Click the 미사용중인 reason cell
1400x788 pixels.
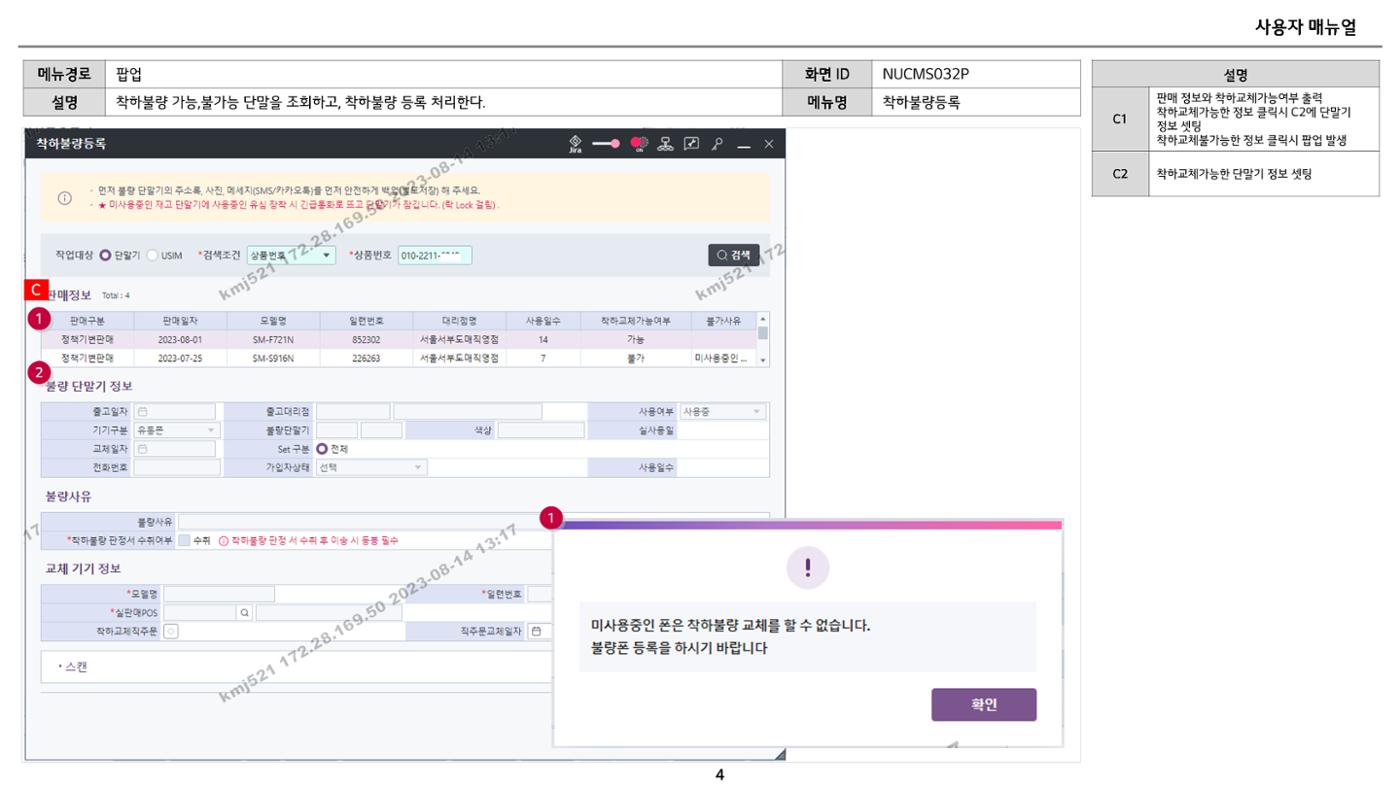tap(723, 357)
